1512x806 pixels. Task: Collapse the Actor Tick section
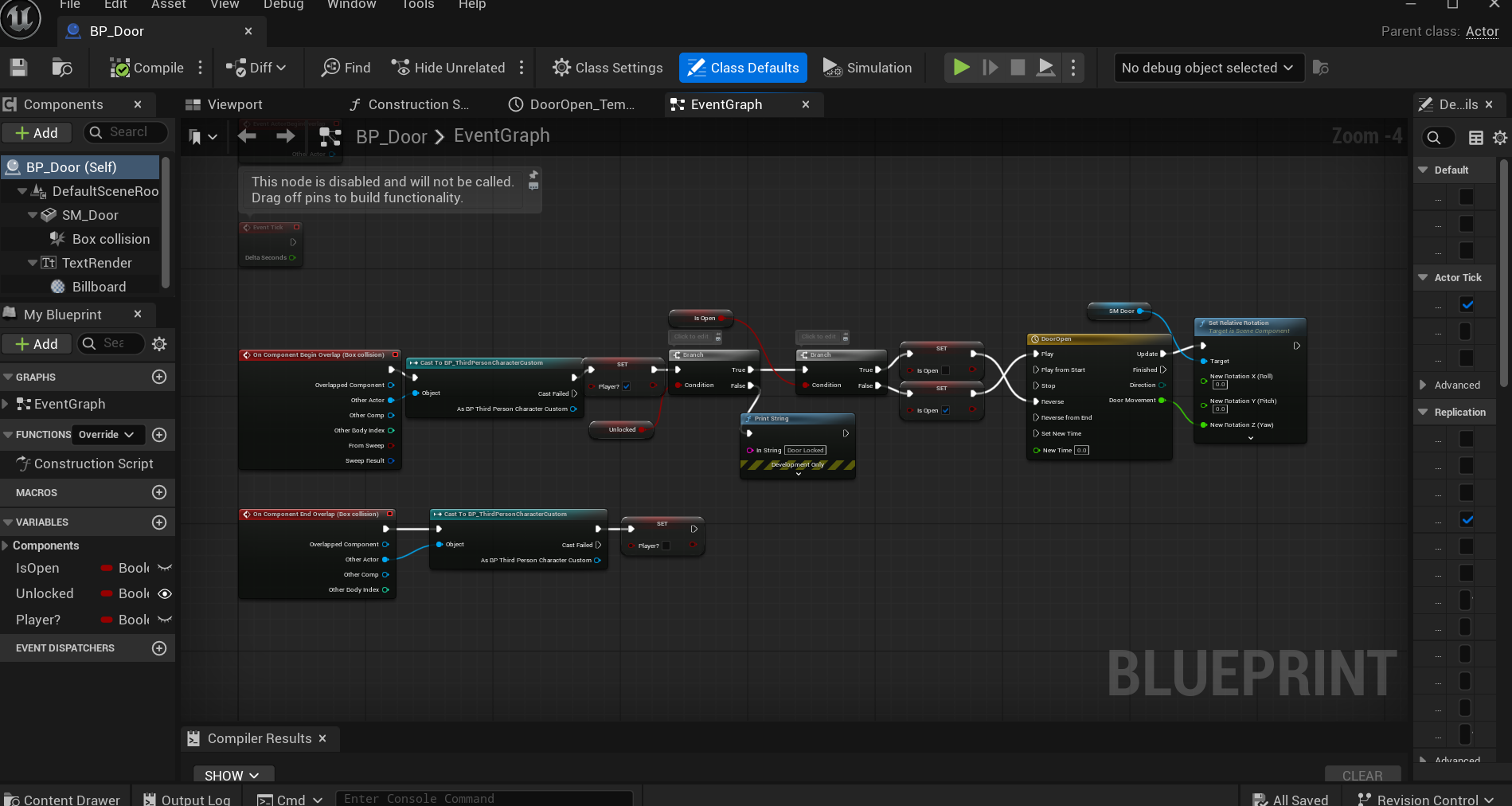[1423, 277]
